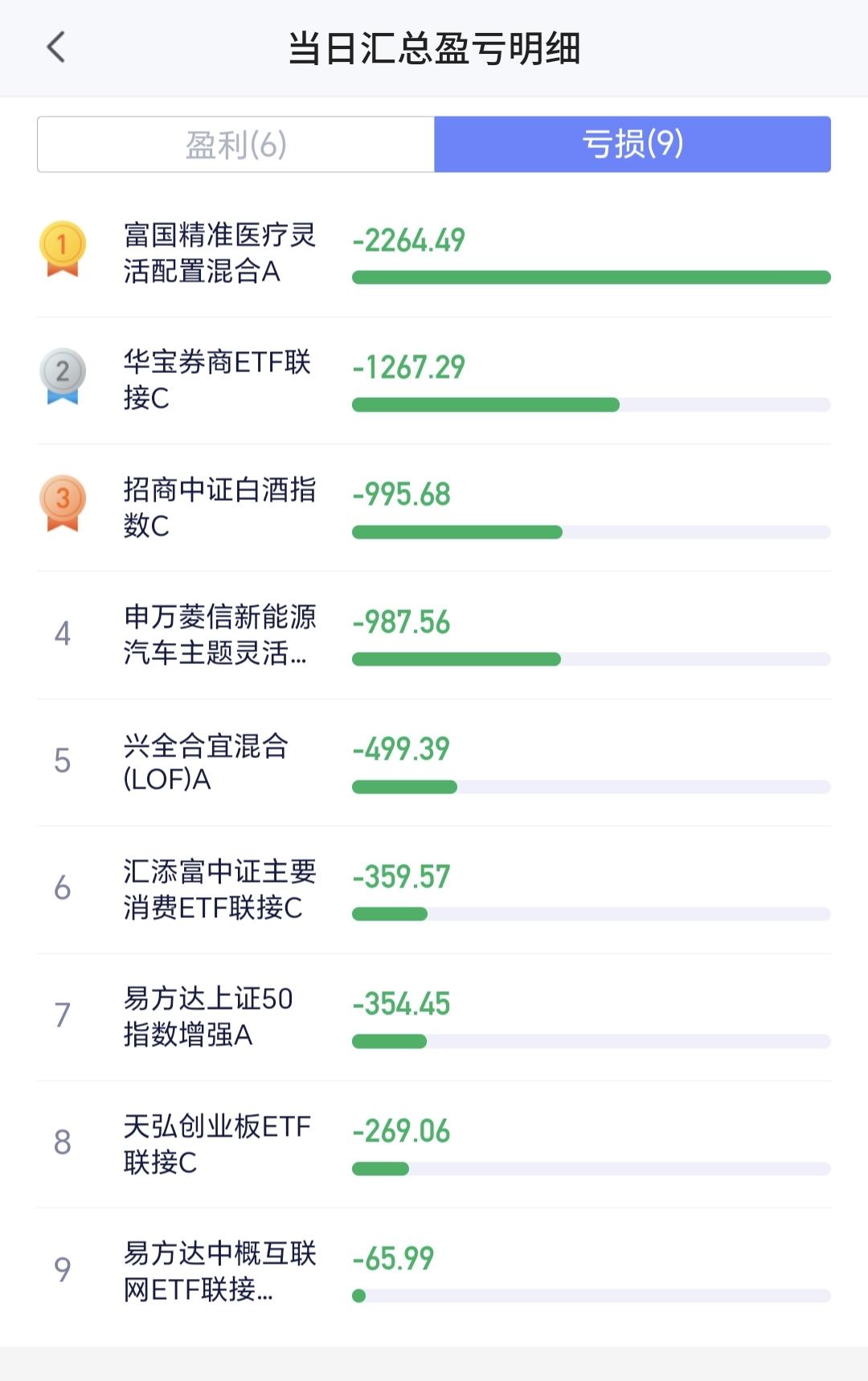Viewport: 868px width, 1381px height.
Task: Select the 亏损(9) tab
Action: pyautogui.click(x=633, y=145)
